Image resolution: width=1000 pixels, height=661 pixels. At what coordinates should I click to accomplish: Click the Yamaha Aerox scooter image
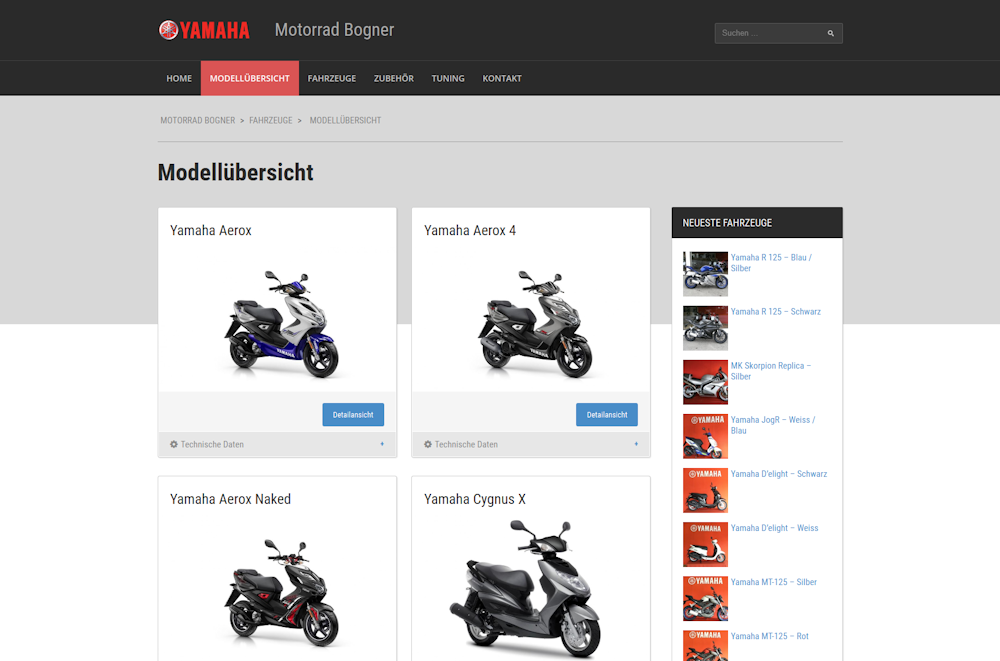point(281,324)
